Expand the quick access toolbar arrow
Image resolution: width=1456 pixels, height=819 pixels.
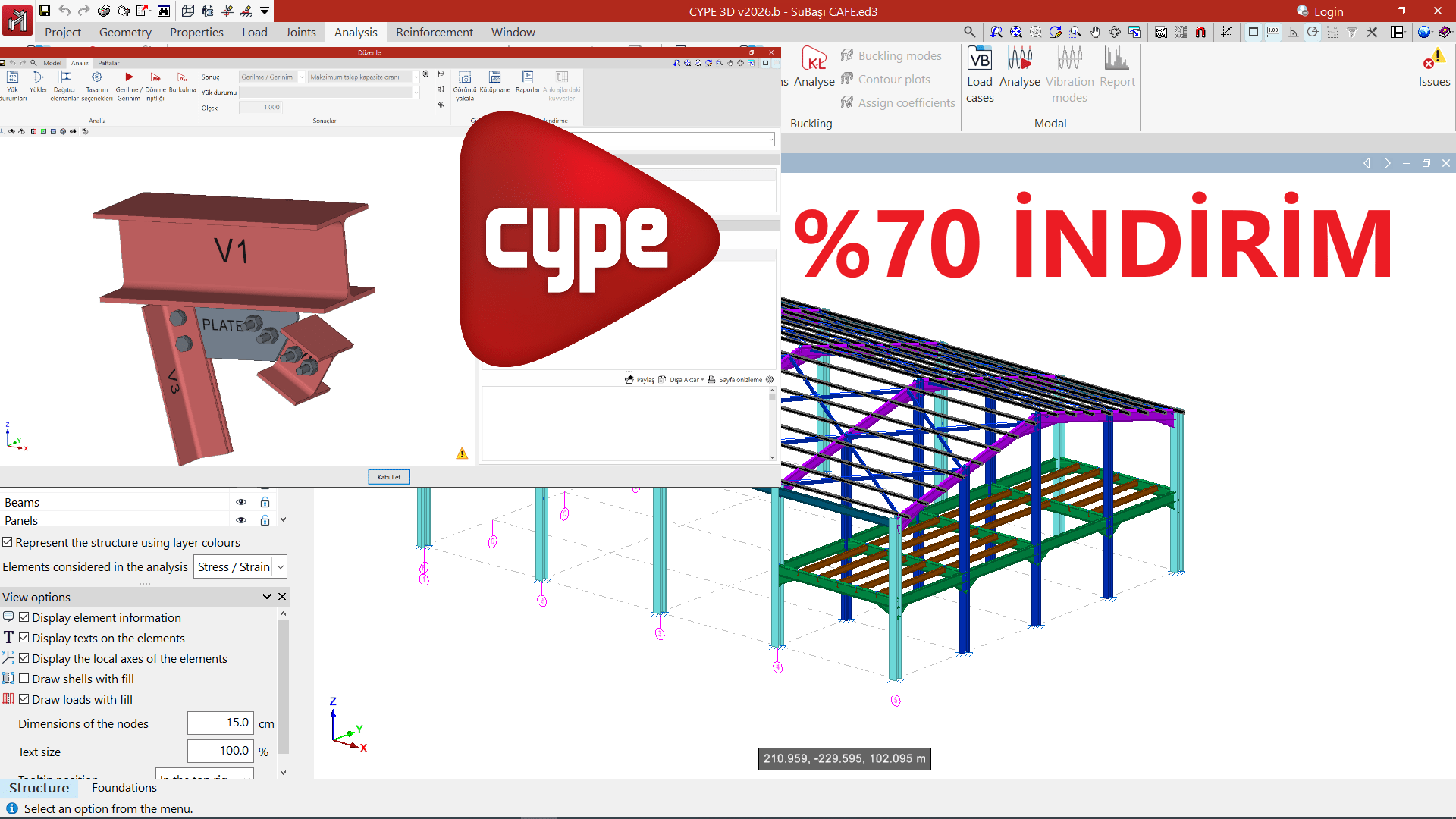pyautogui.click(x=265, y=11)
